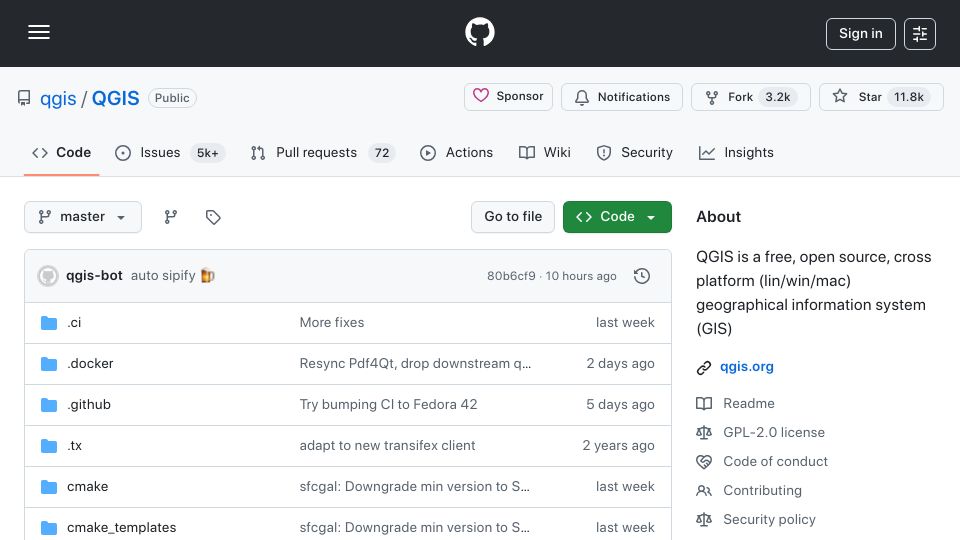This screenshot has height=540, width=960.
Task: Click the '2 years ago' timestamp
Action: [618, 446]
